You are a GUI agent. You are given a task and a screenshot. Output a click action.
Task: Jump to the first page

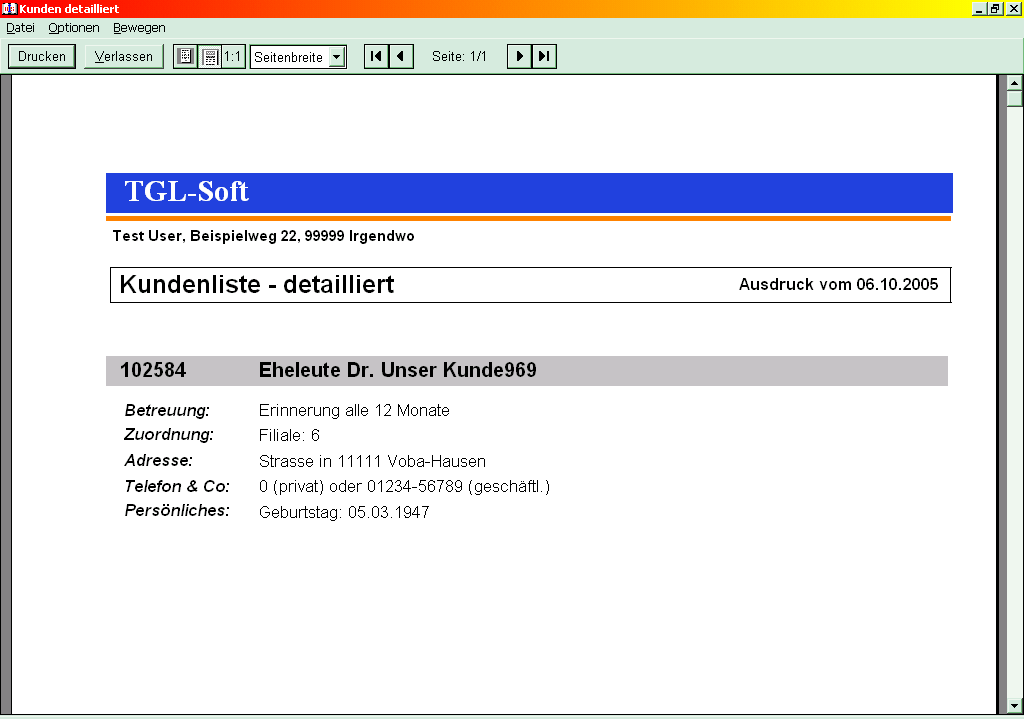[x=376, y=56]
